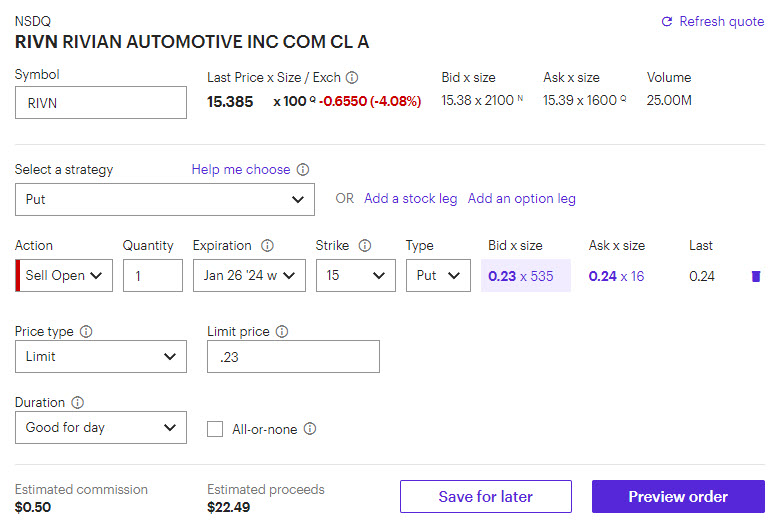
Task: Enable the All-or-none checkbox
Action: click(214, 429)
